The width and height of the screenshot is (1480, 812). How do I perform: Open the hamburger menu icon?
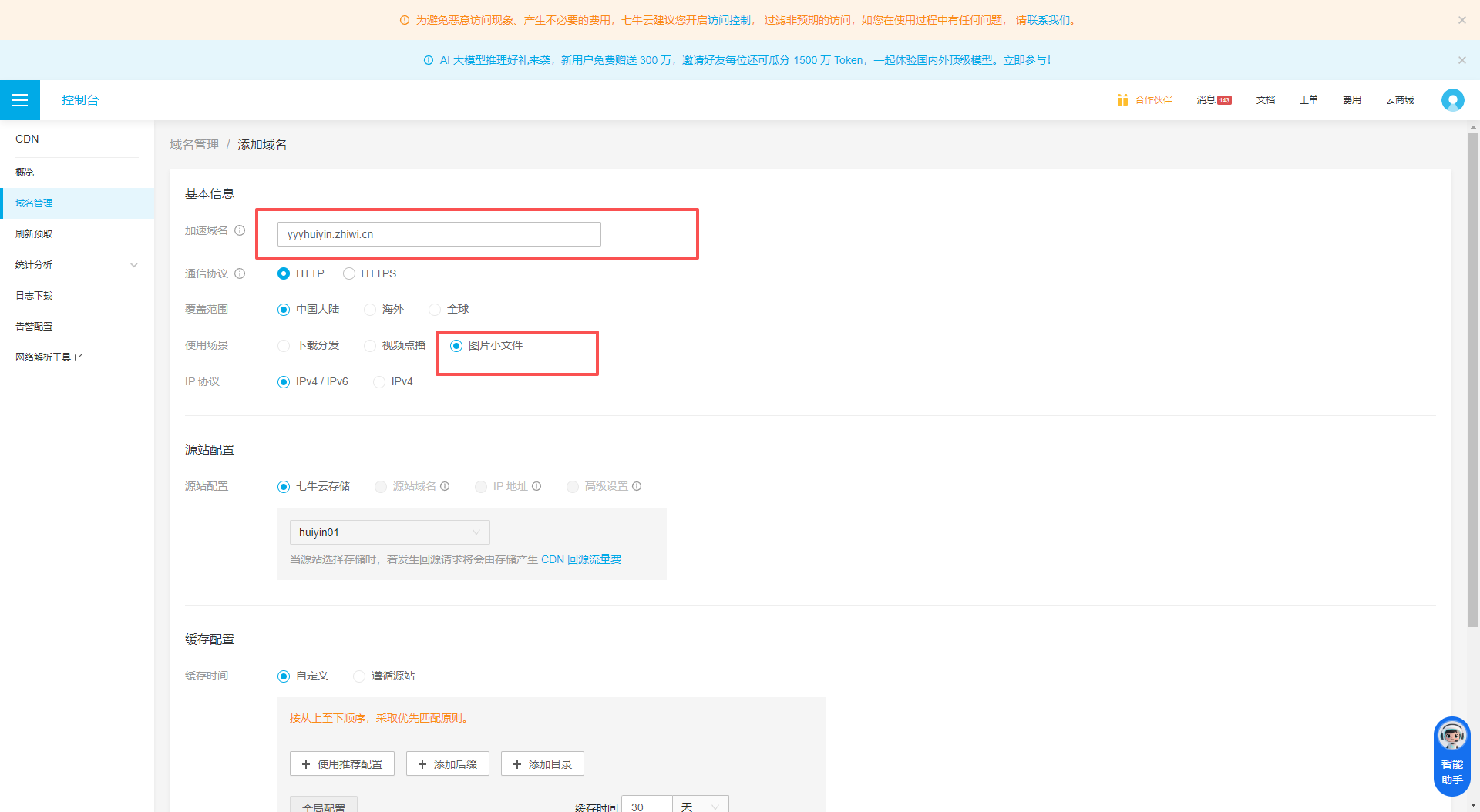[20, 100]
